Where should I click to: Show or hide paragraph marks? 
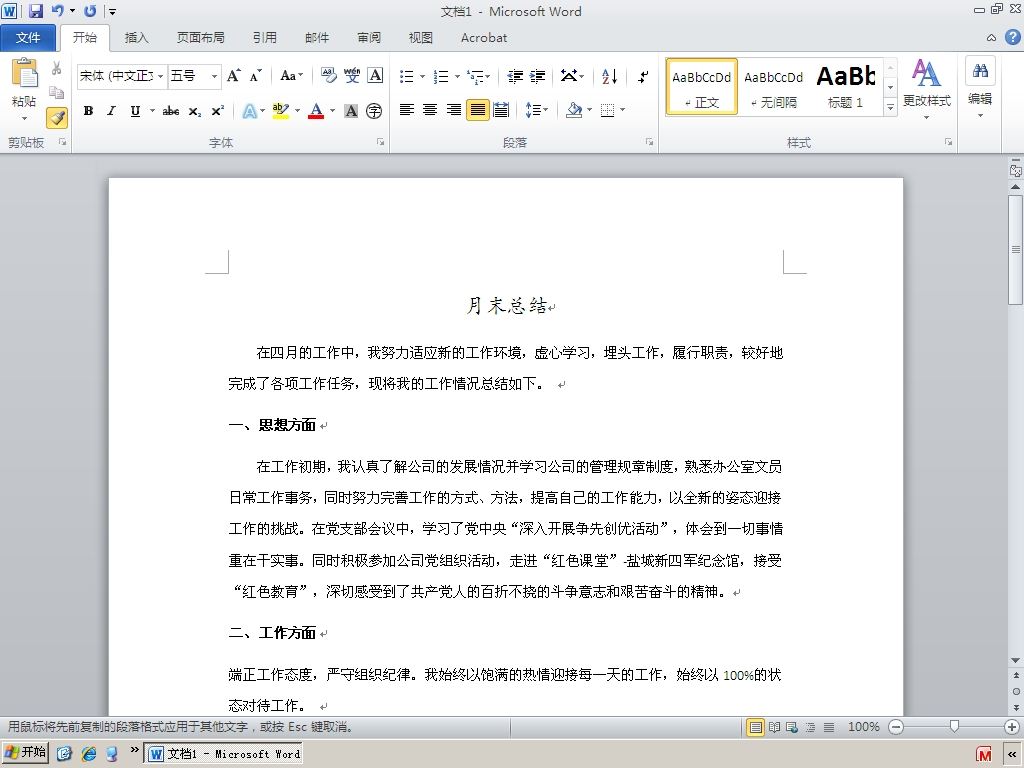coord(643,77)
